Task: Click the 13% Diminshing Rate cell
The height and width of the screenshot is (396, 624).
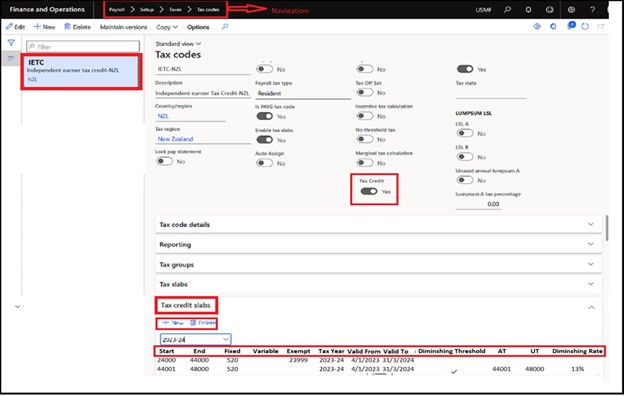Action: [x=577, y=369]
